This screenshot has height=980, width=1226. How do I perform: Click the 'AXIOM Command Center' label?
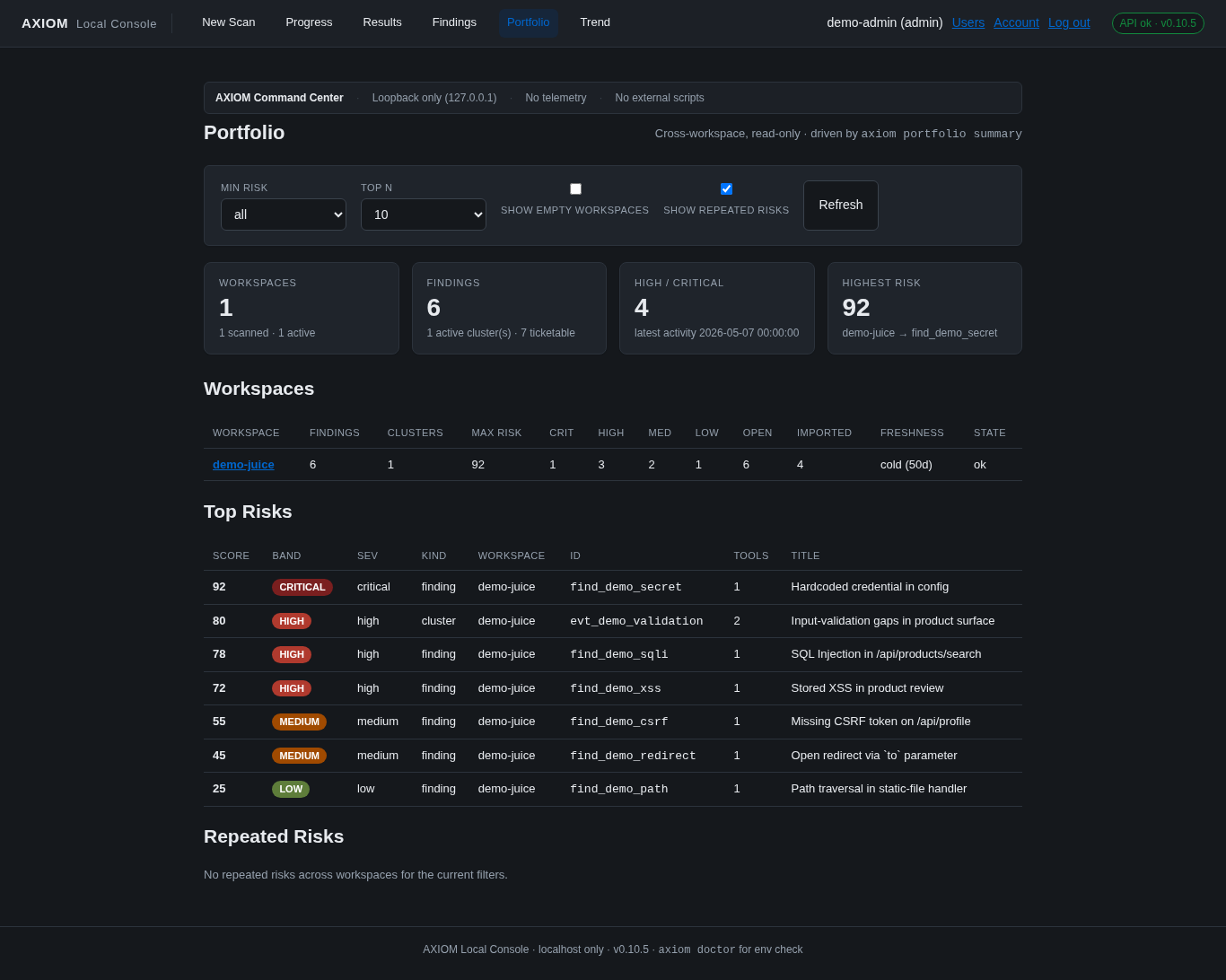tap(279, 98)
